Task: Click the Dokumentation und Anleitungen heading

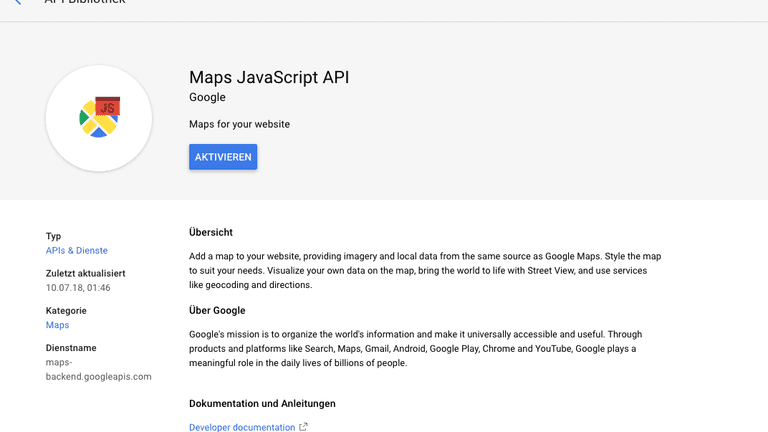Action: 262,404
